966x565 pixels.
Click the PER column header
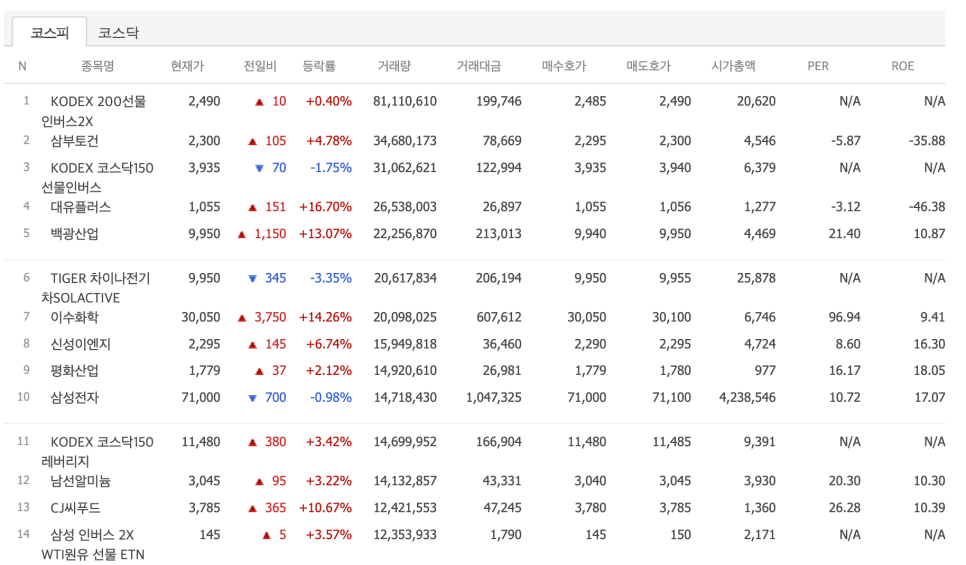(818, 66)
